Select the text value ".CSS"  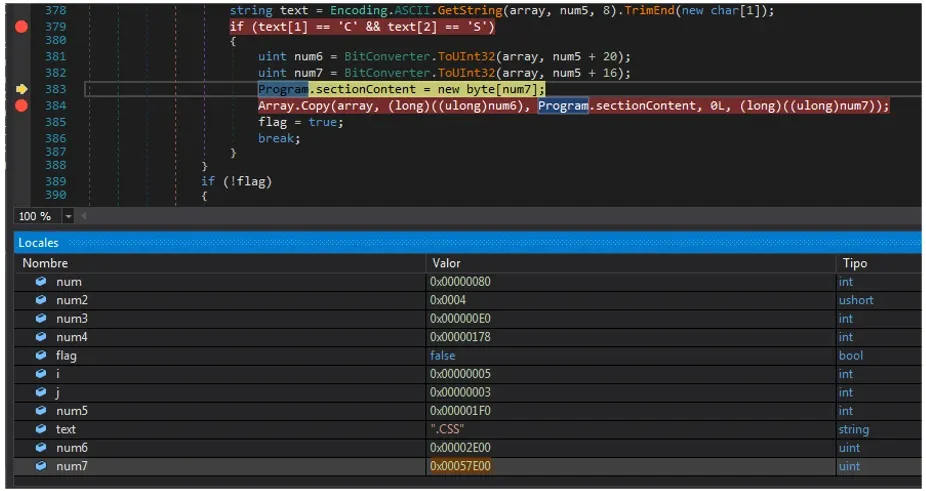[447, 429]
